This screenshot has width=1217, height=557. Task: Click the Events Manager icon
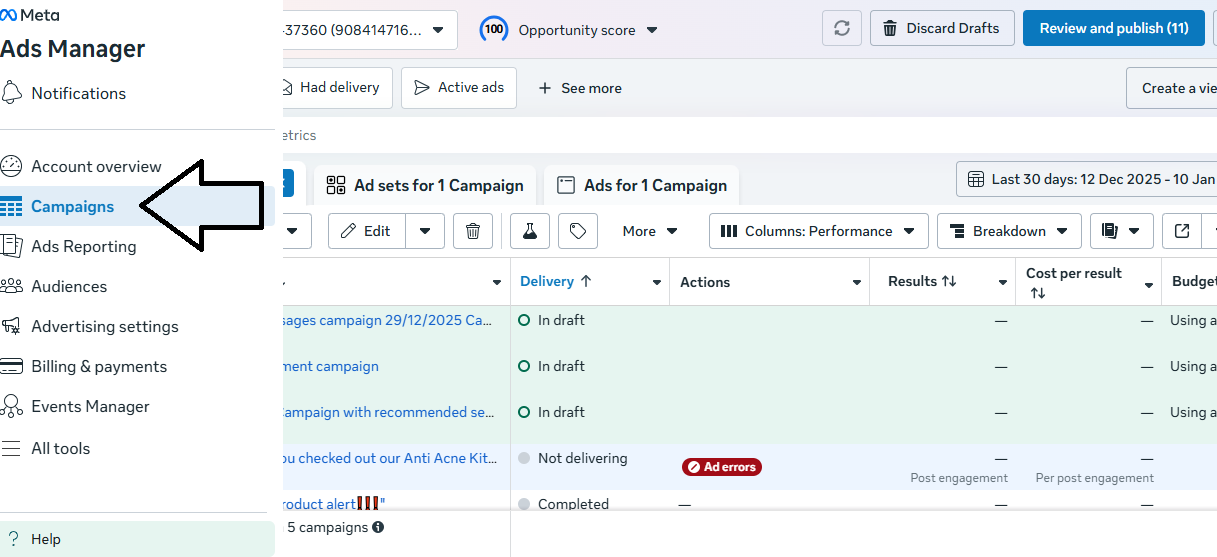(11, 406)
